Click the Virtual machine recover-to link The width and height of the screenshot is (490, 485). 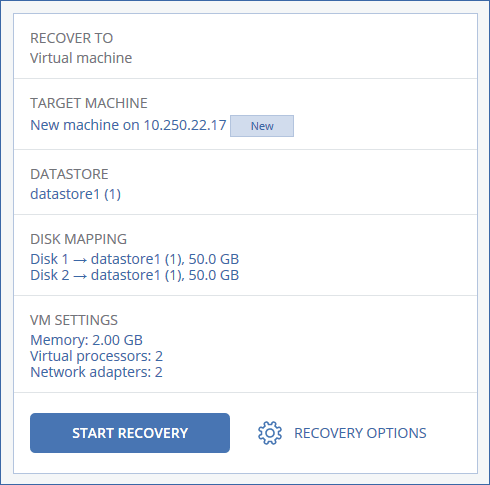point(81,58)
